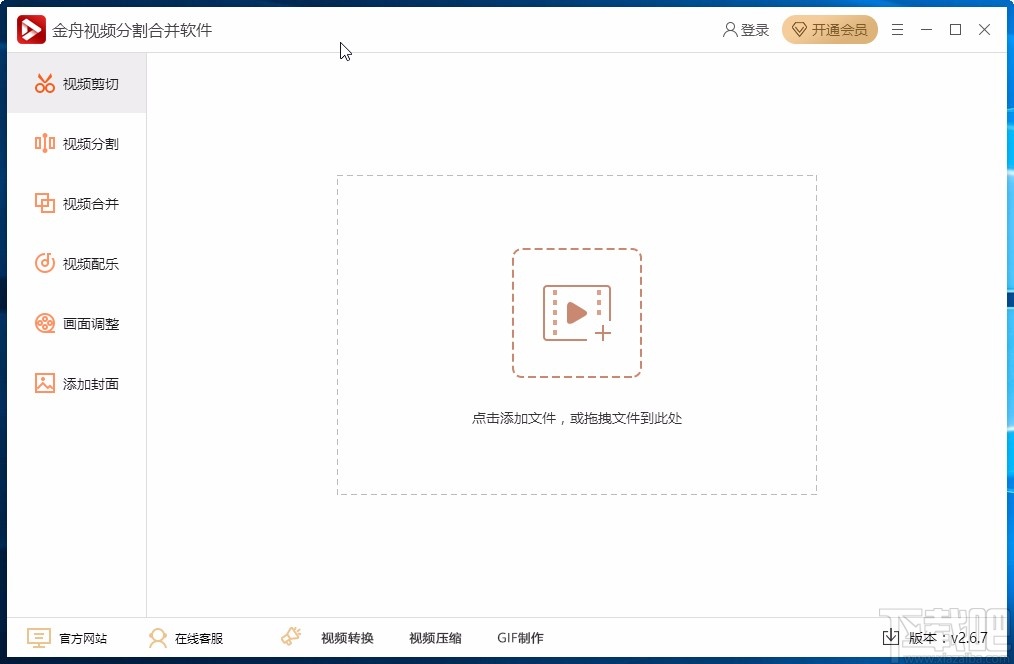Switch to the 视频合并 merge tab
This screenshot has width=1014, height=664.
[x=77, y=204]
